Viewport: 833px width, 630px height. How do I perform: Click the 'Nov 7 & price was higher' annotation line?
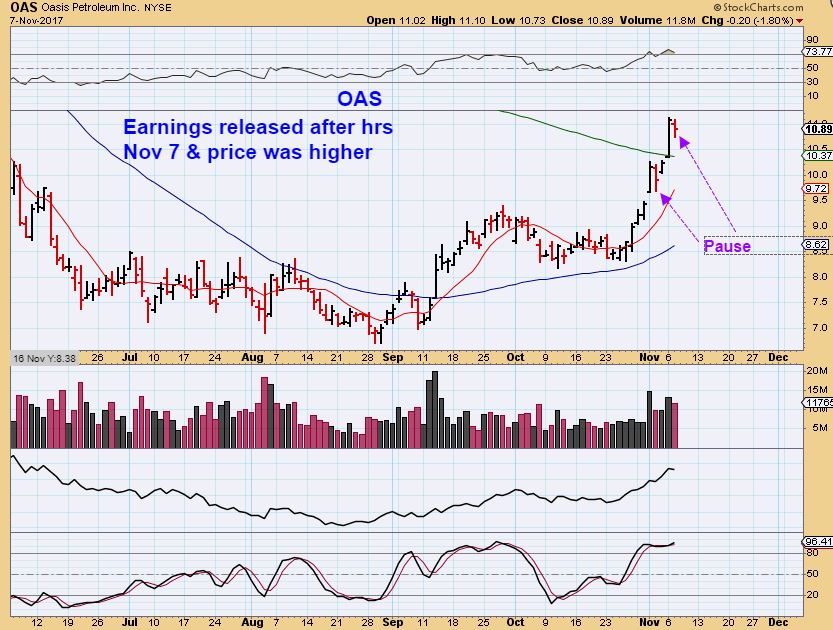tap(248, 152)
